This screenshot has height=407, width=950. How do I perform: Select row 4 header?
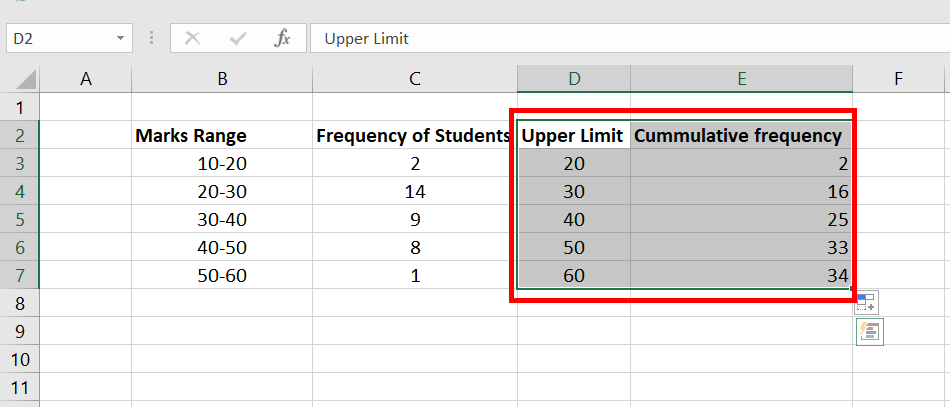tap(20, 191)
